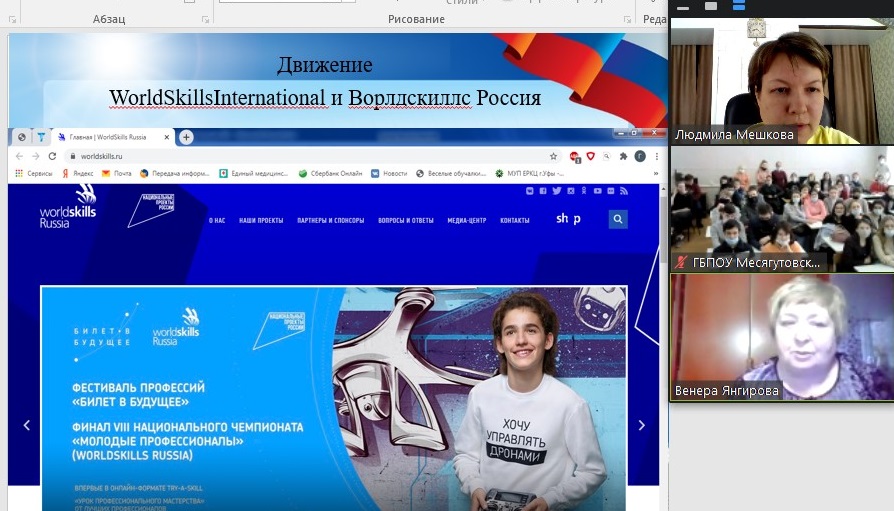
Task: Click the worldskills.ru address bar
Action: 300,156
